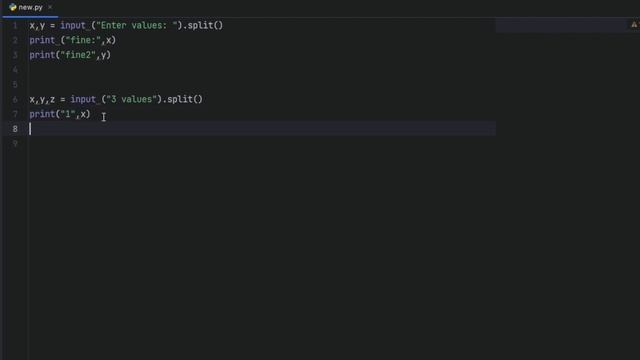Click line number 2 in the gutter
The width and height of the screenshot is (640, 360).
[15, 40]
